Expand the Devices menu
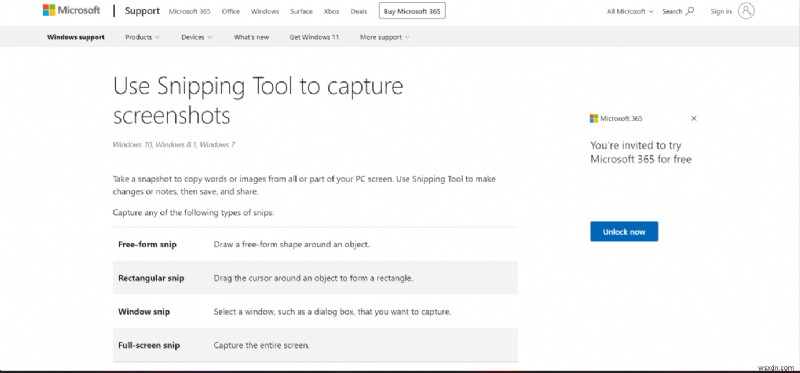800x373 pixels. point(197,37)
